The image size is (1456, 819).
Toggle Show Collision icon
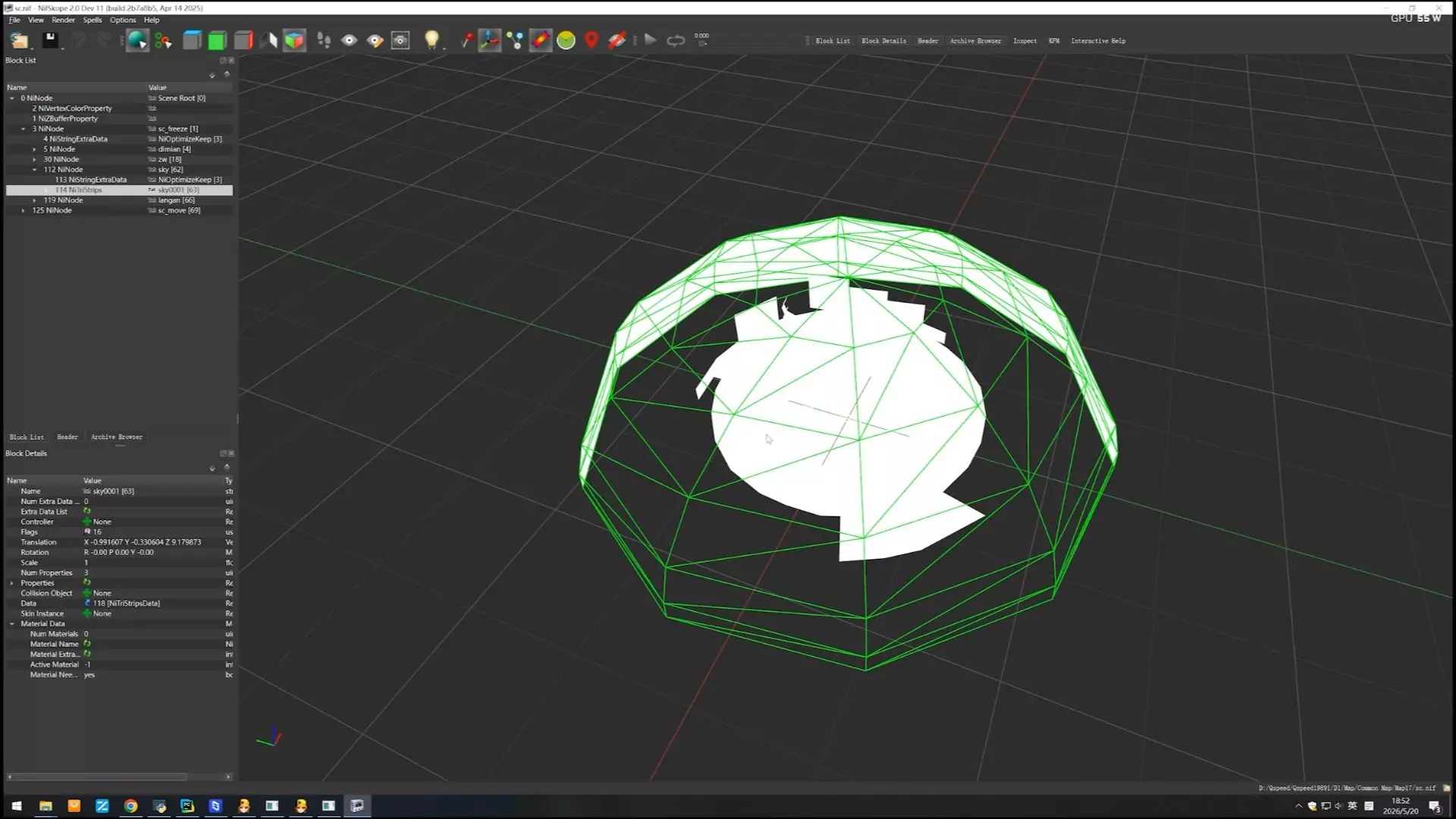pos(541,40)
